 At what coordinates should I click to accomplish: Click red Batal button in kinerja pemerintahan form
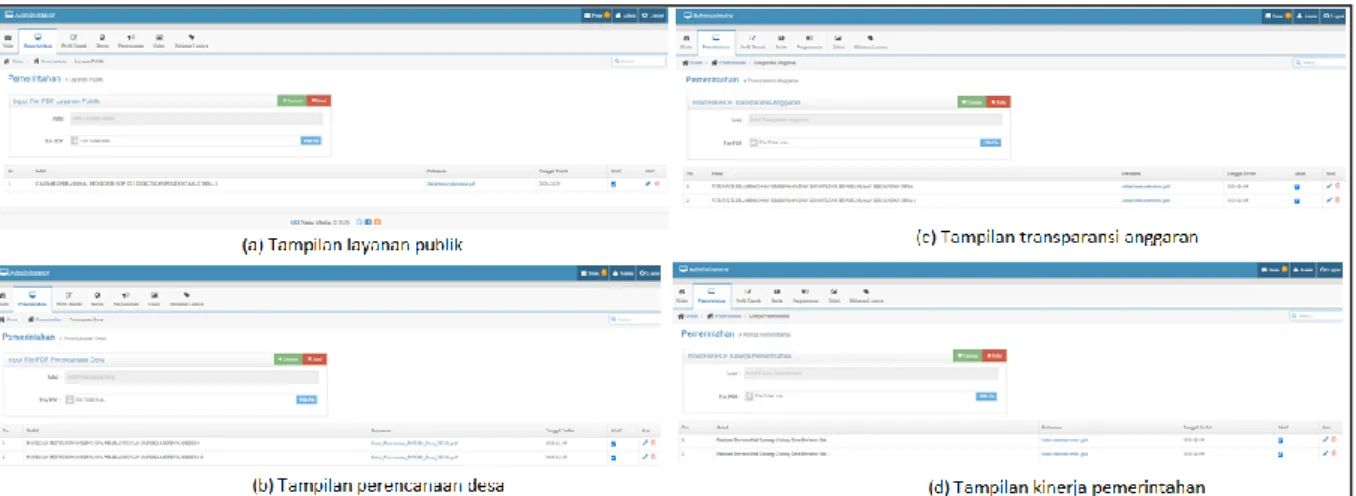click(x=994, y=355)
